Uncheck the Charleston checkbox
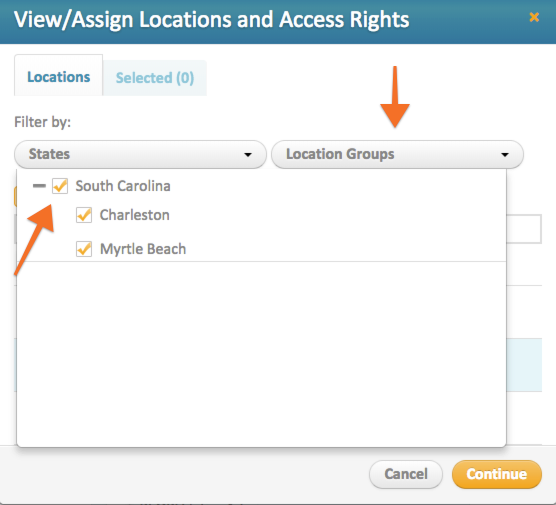The image size is (556, 505). [84, 215]
